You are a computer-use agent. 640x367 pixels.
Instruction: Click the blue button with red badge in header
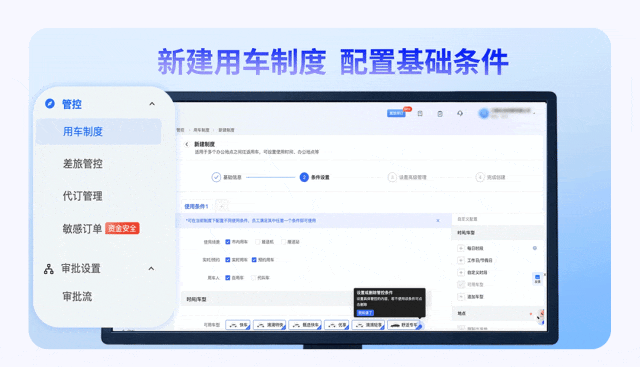click(396, 113)
